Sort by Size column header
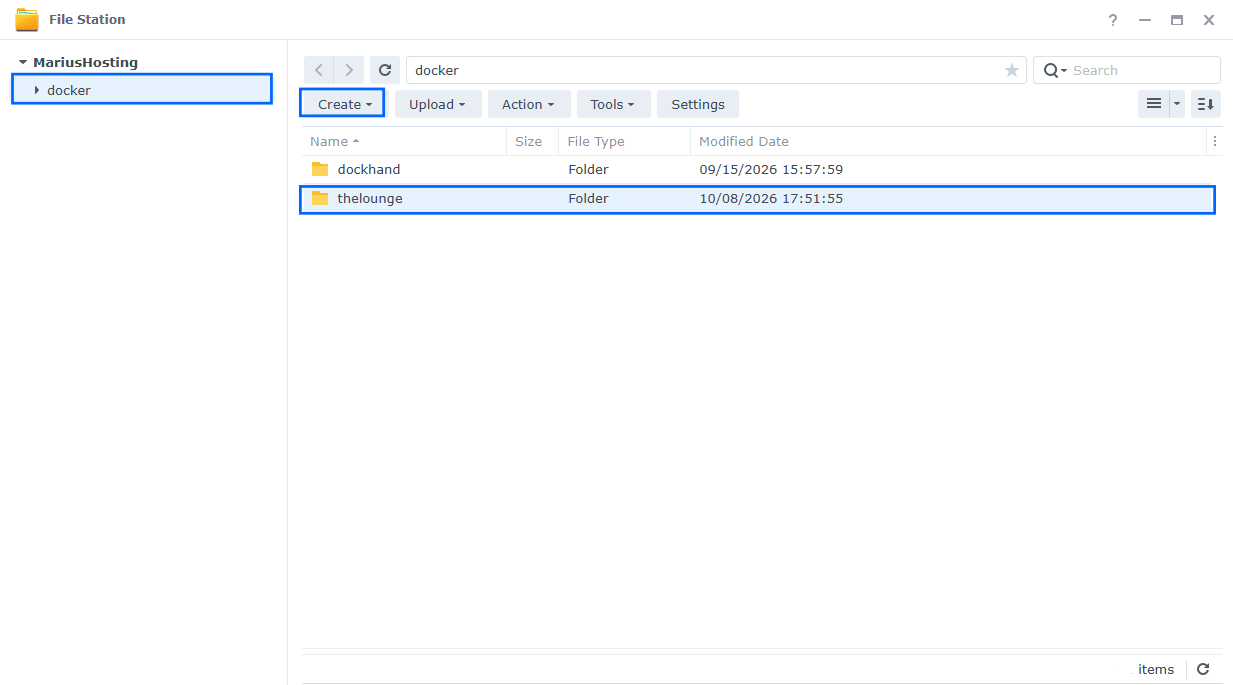This screenshot has height=685, width=1233. (x=532, y=141)
